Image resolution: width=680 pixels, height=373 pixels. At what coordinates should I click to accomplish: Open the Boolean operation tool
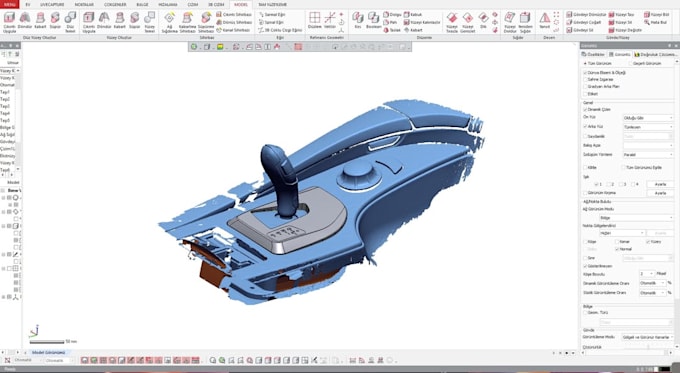pyautogui.click(x=373, y=20)
